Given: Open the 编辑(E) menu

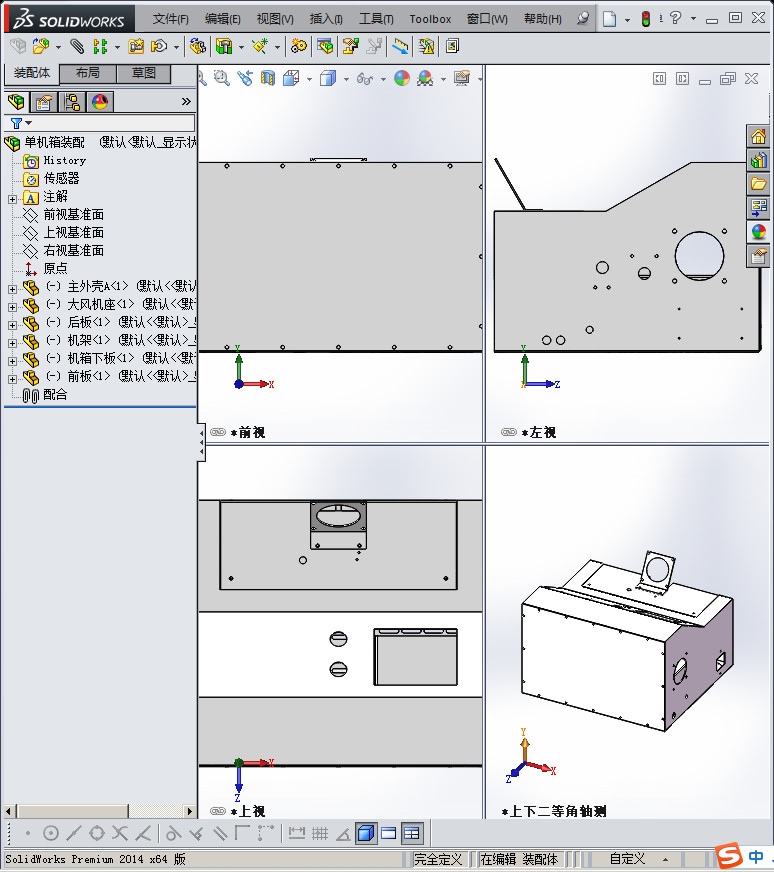Looking at the screenshot, I should tap(222, 19).
